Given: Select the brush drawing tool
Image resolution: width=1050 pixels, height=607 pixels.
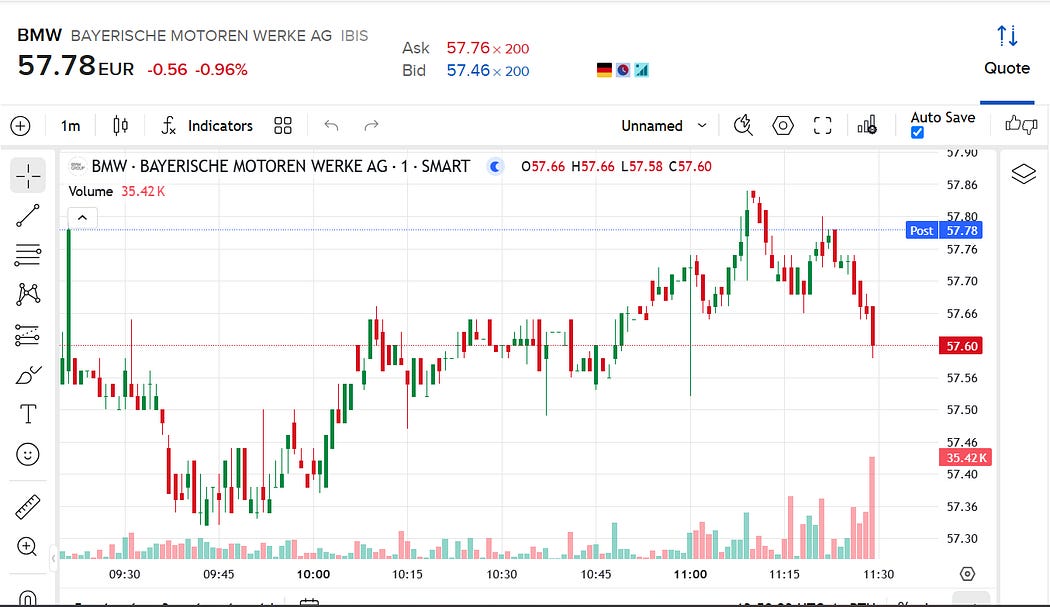Looking at the screenshot, I should (27, 375).
